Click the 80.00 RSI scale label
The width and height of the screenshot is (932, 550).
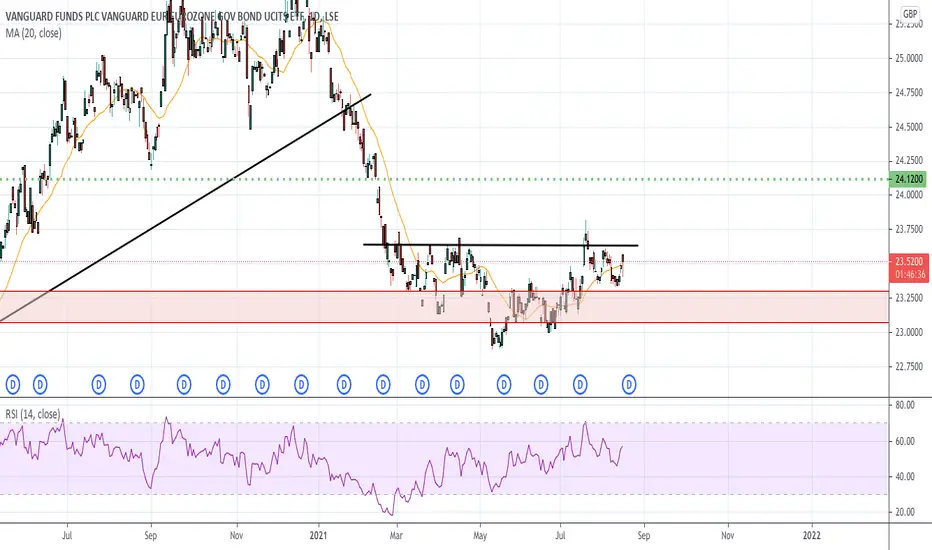coord(905,405)
